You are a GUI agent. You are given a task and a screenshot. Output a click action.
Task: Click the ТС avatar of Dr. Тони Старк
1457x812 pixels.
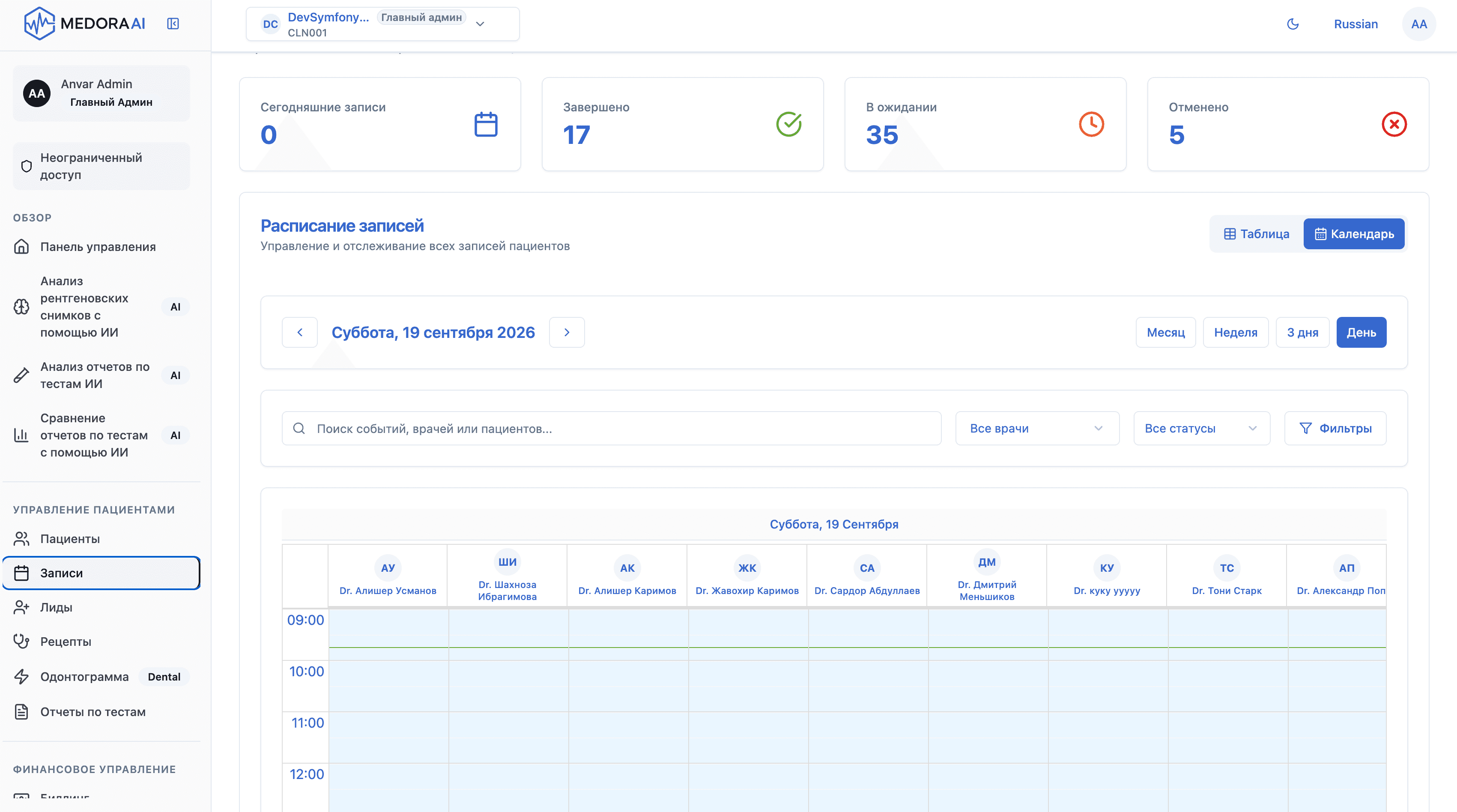pos(1227,568)
